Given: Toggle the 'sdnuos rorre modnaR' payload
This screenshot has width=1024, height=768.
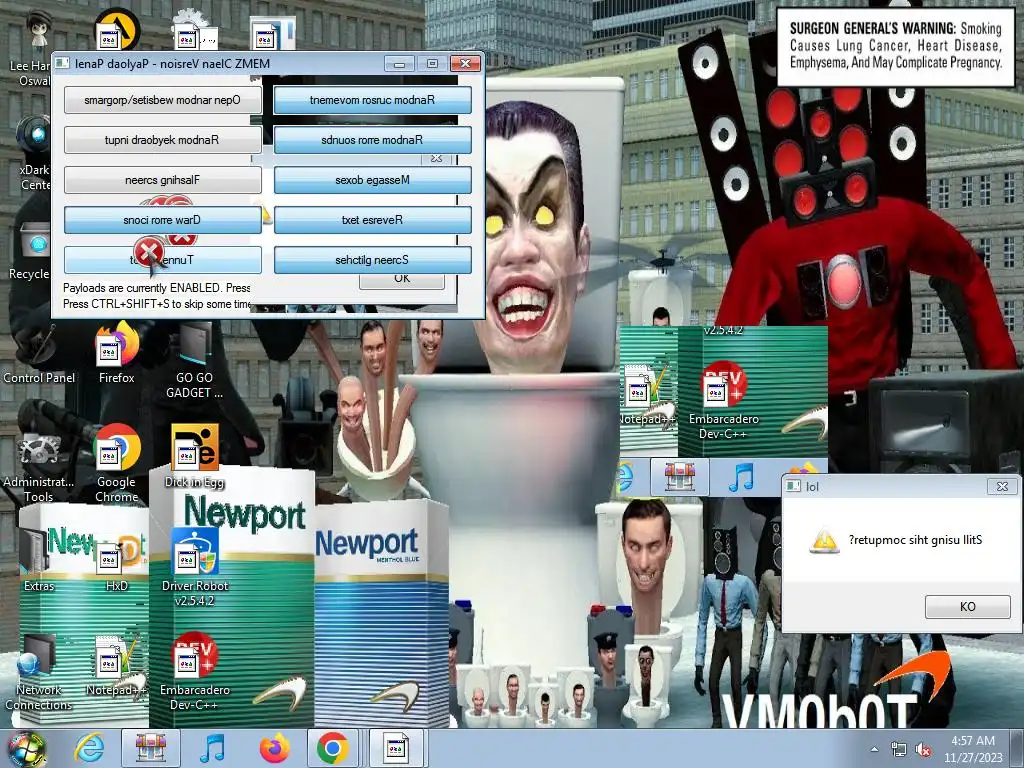Looking at the screenshot, I should pyautogui.click(x=372, y=140).
